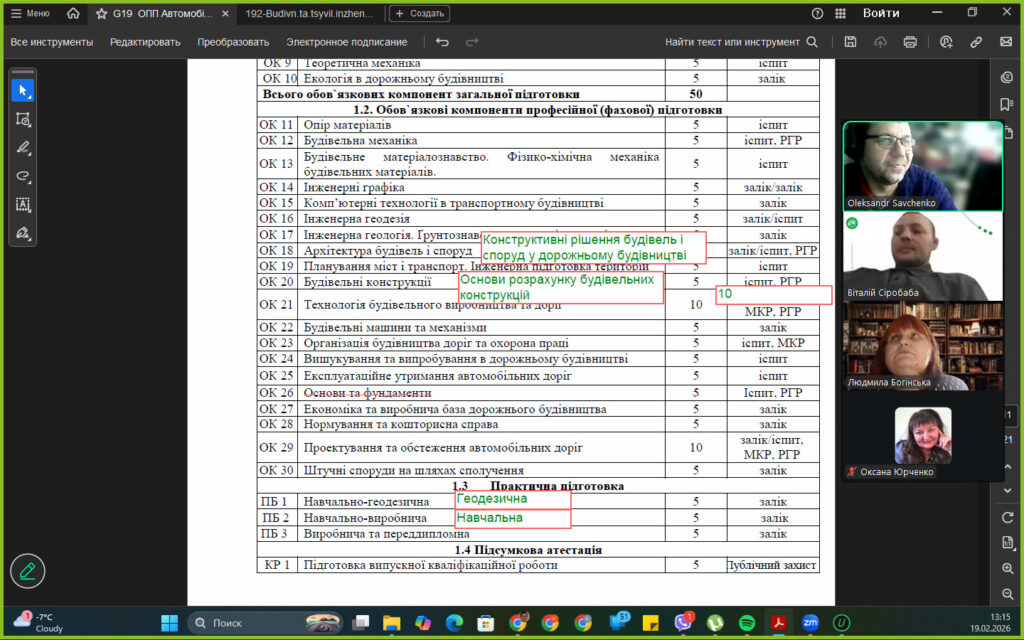This screenshot has height=640, width=1024.
Task: Open the home screen icon
Action: pyautogui.click(x=73, y=13)
